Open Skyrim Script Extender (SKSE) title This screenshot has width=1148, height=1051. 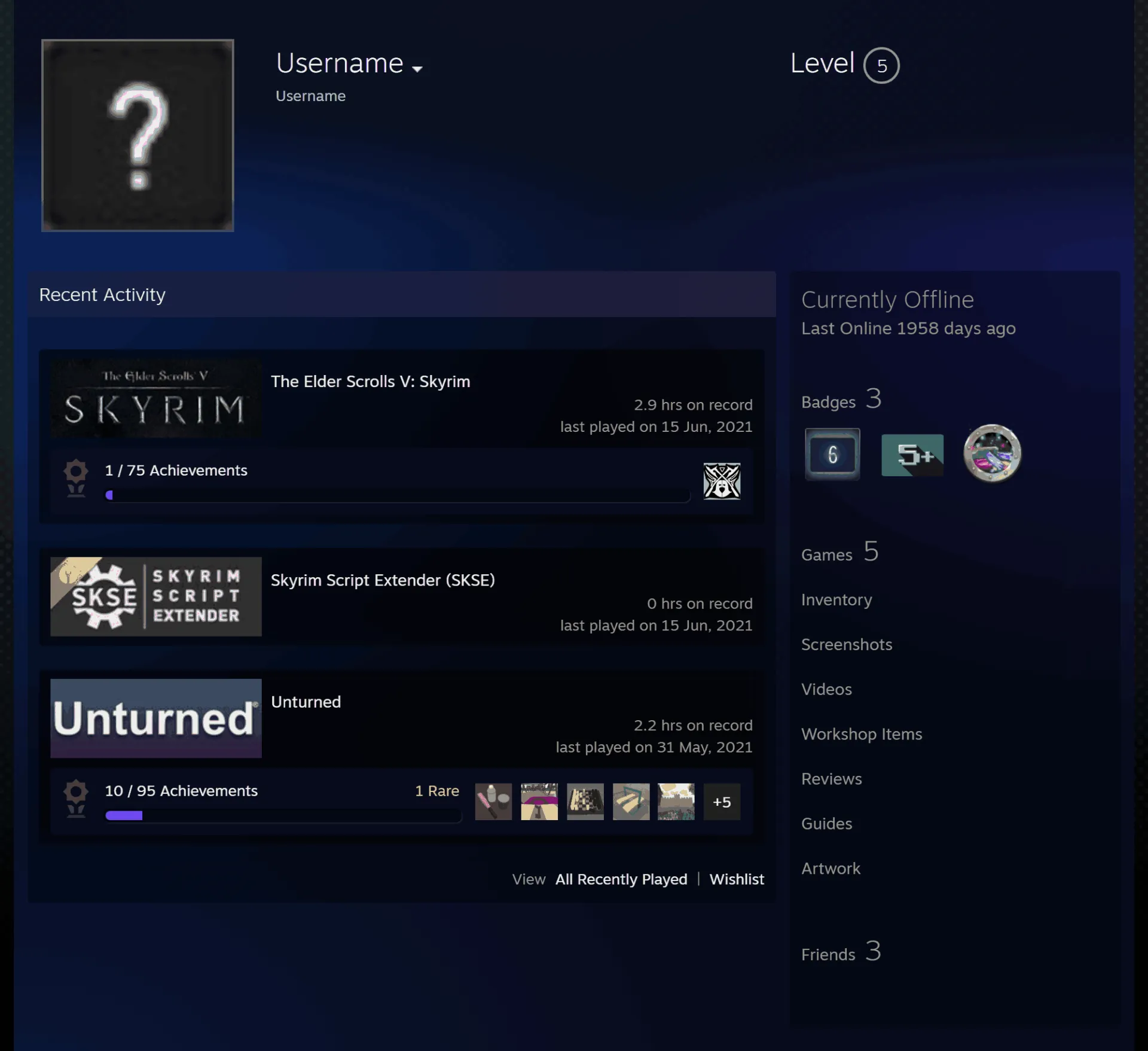[383, 580]
